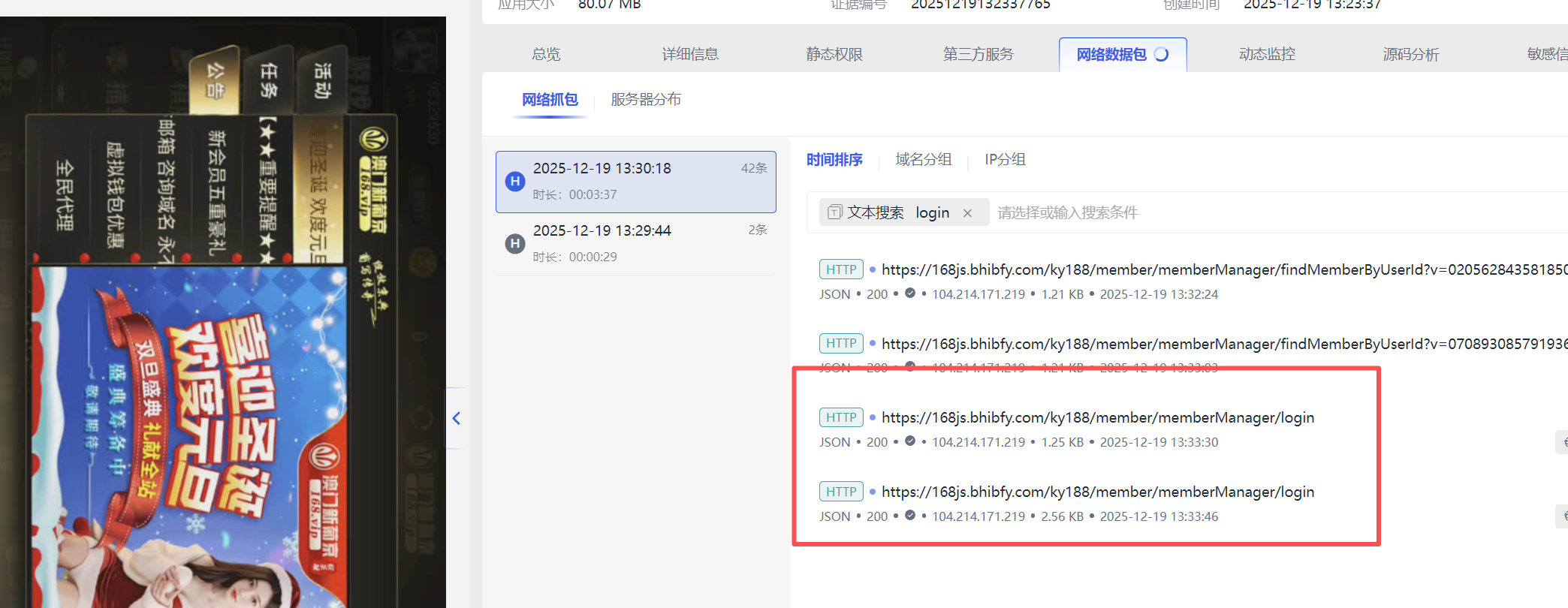
Task: Open the findMemberByUserId request with v=0708930
Action: point(1224,344)
